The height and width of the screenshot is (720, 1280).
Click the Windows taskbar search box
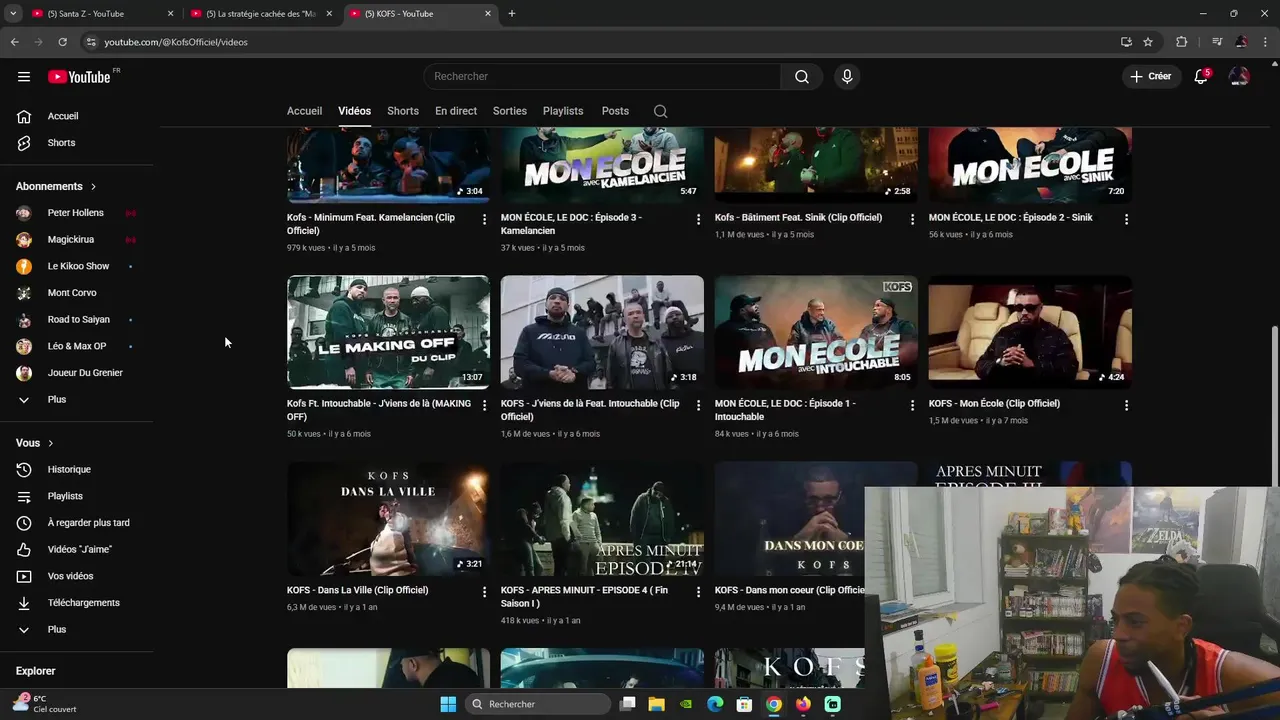(540, 704)
